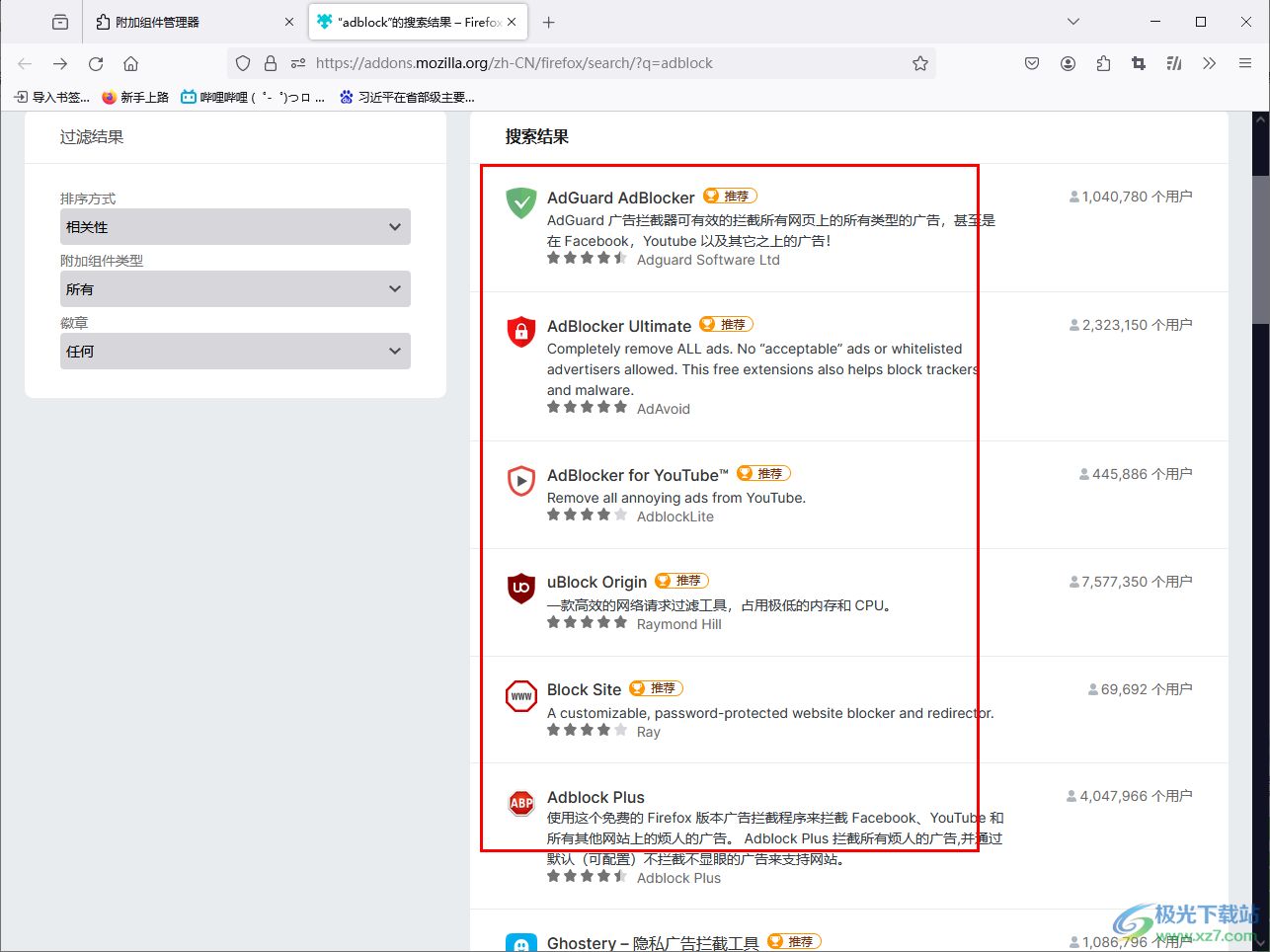Screen dimensions: 1270x952
Task: Open the list all tabs dropdown arrow
Action: [x=1073, y=22]
